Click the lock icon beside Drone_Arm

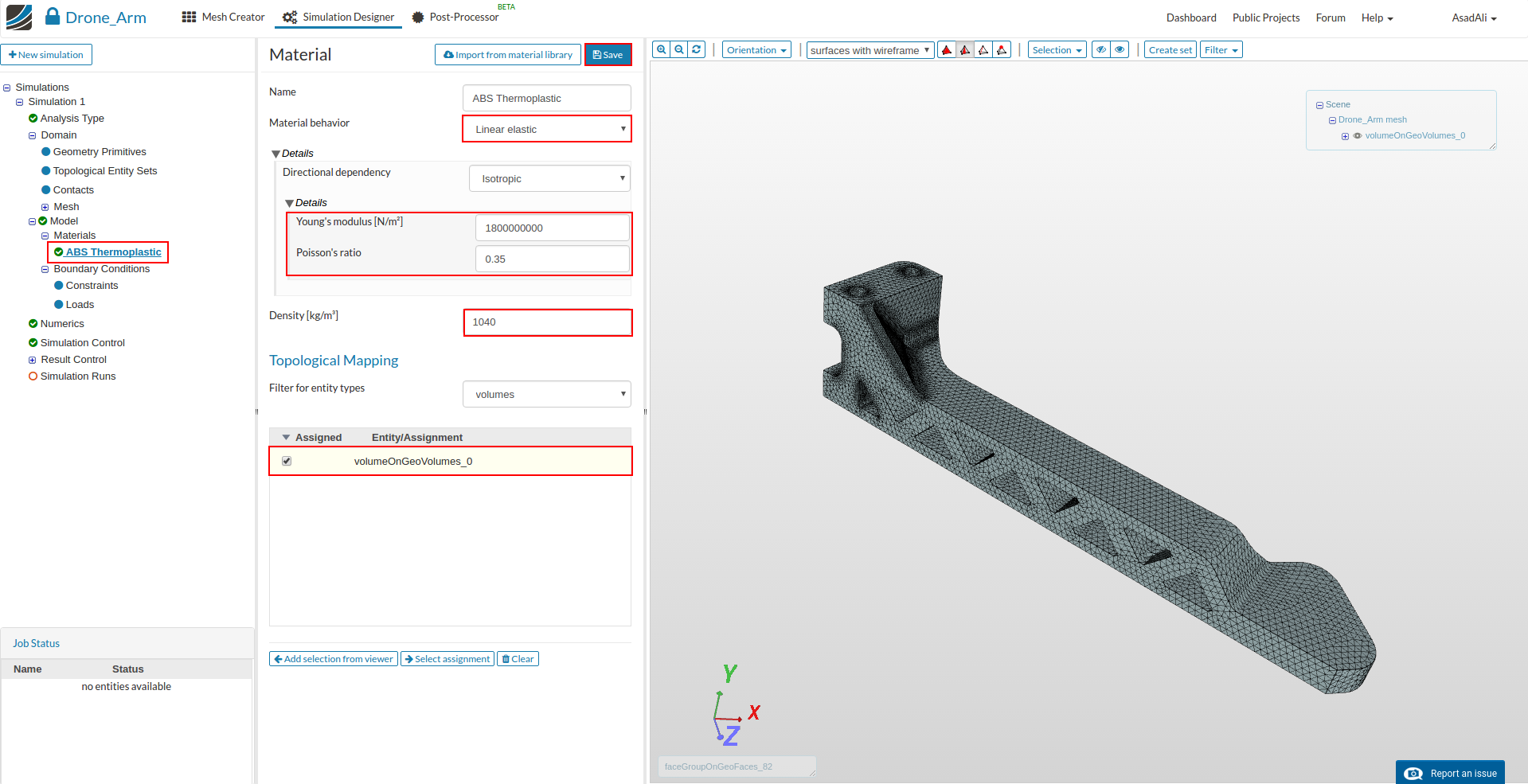(x=53, y=16)
